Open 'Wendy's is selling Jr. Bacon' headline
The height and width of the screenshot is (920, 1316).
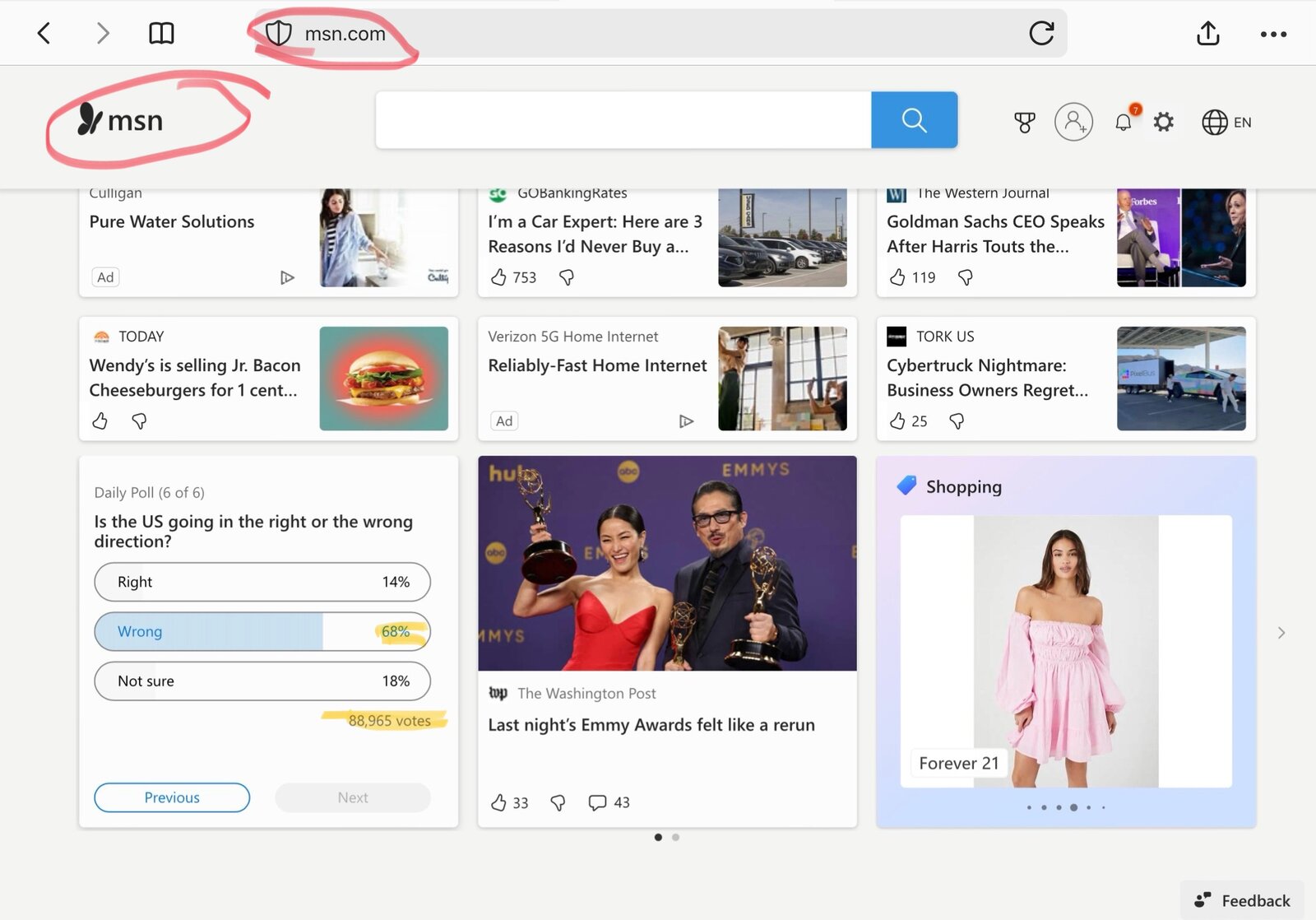195,378
